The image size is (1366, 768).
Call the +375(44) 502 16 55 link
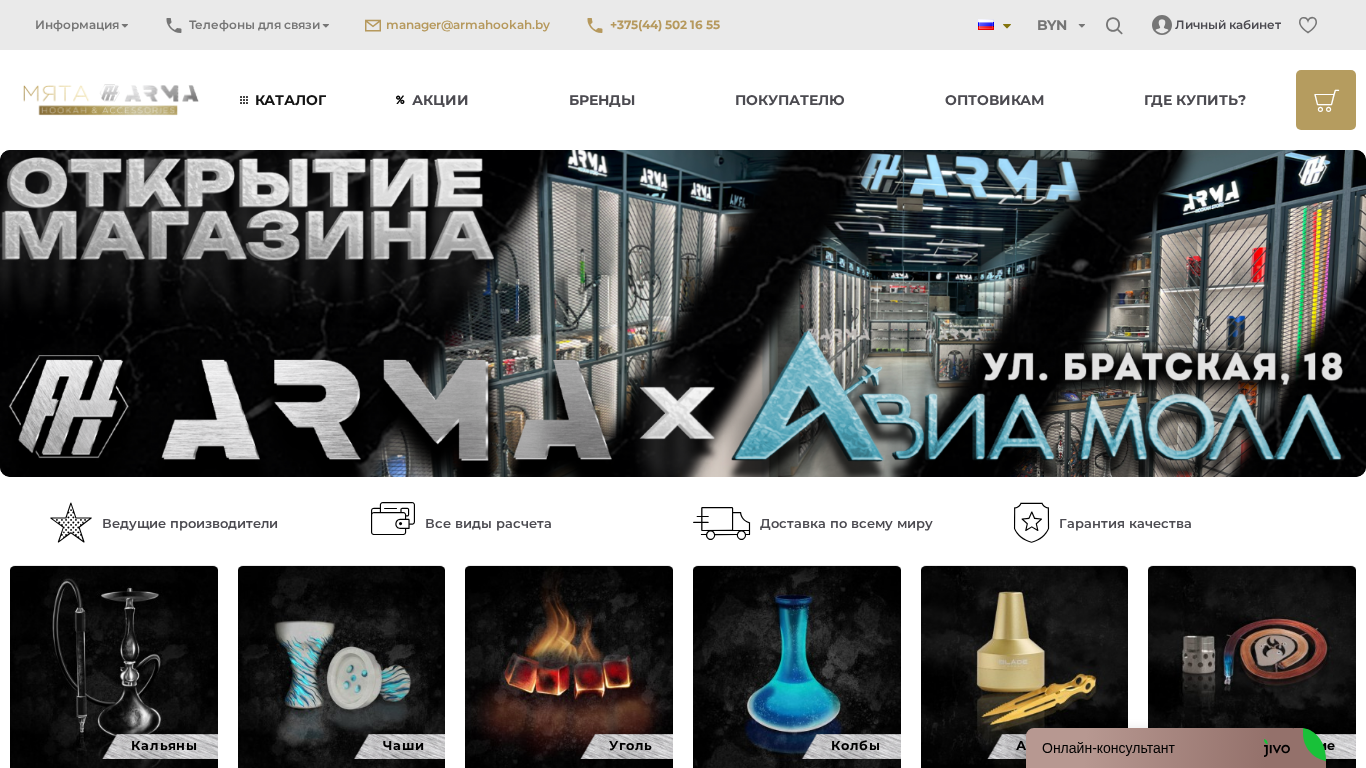pos(665,25)
